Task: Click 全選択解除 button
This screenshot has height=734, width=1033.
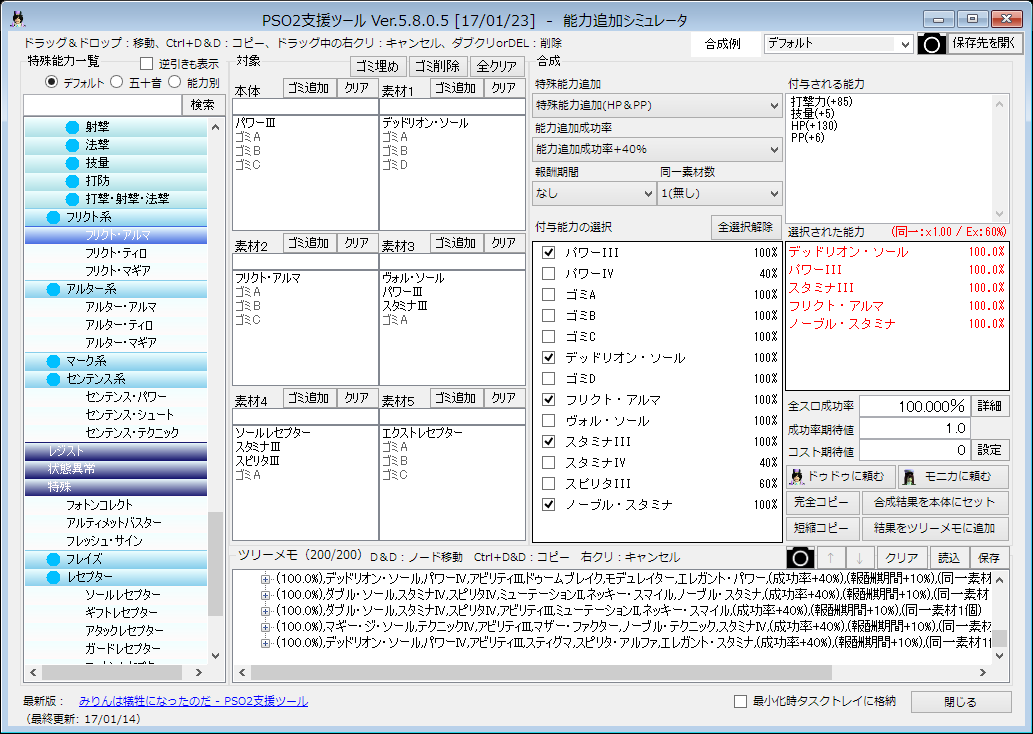Action: point(746,227)
